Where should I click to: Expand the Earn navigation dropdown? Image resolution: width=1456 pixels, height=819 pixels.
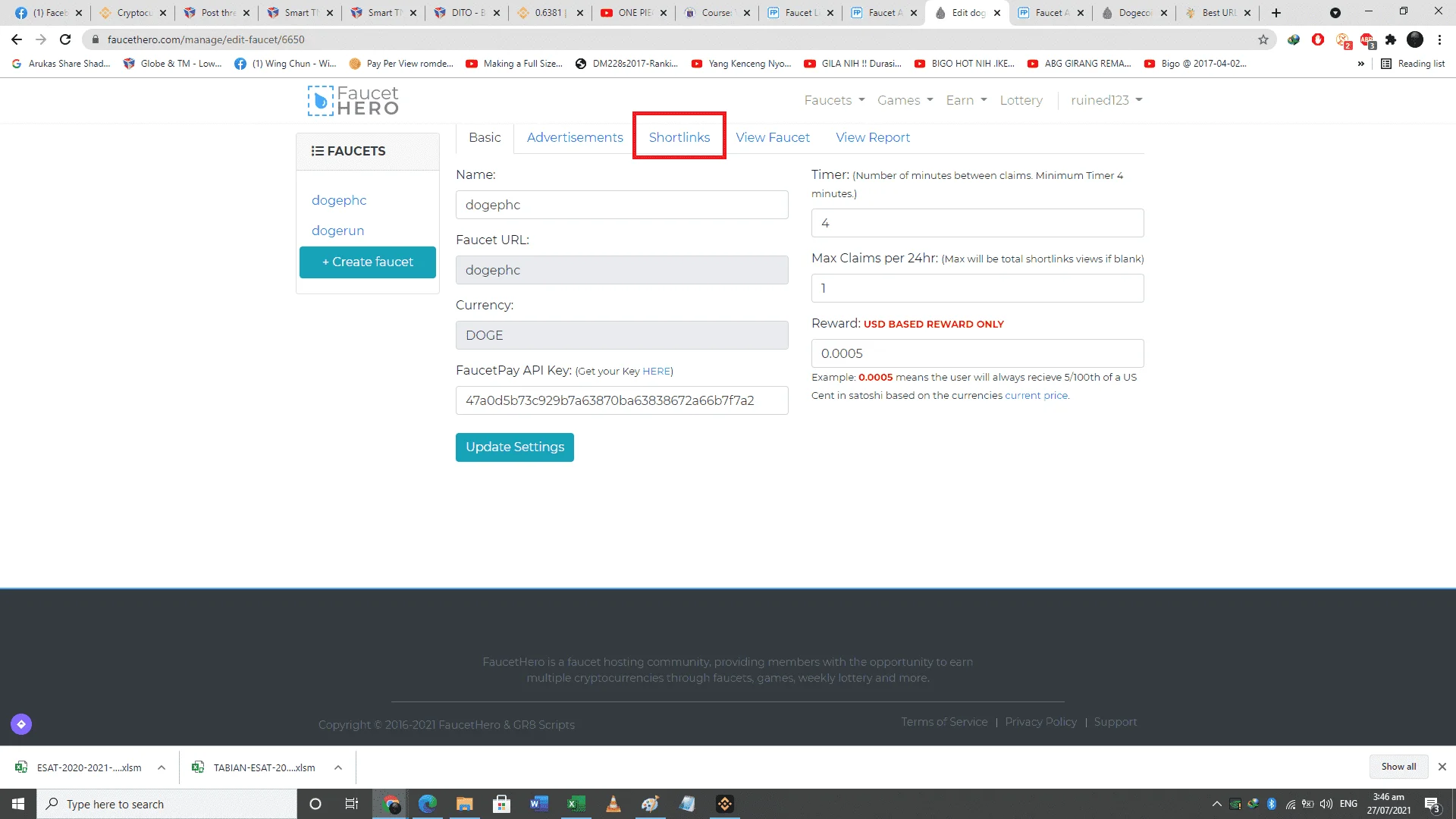click(x=966, y=100)
